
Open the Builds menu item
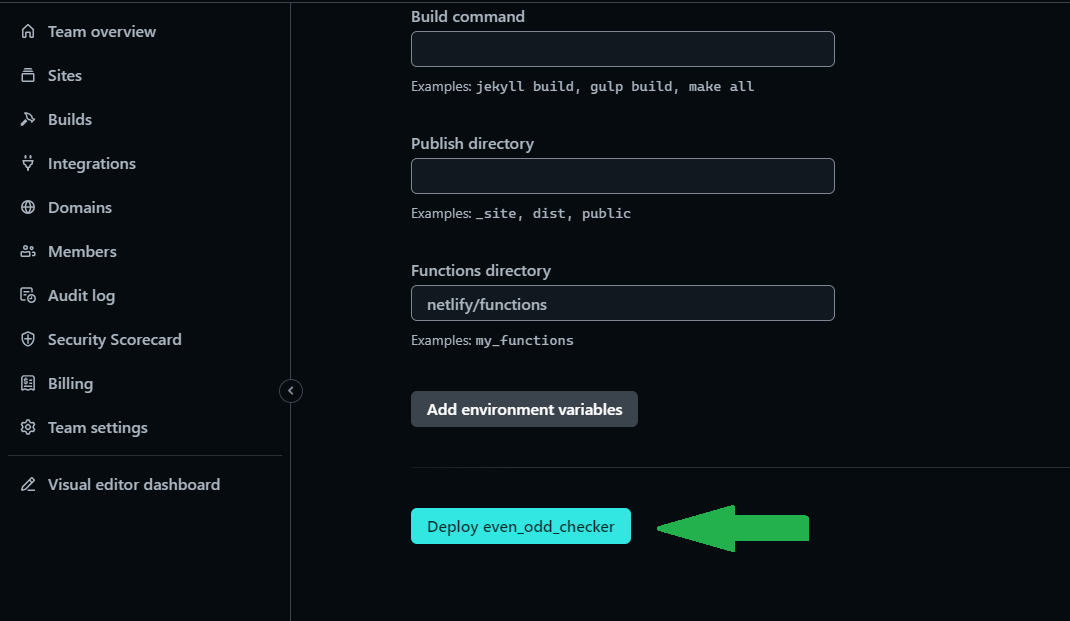coord(70,120)
